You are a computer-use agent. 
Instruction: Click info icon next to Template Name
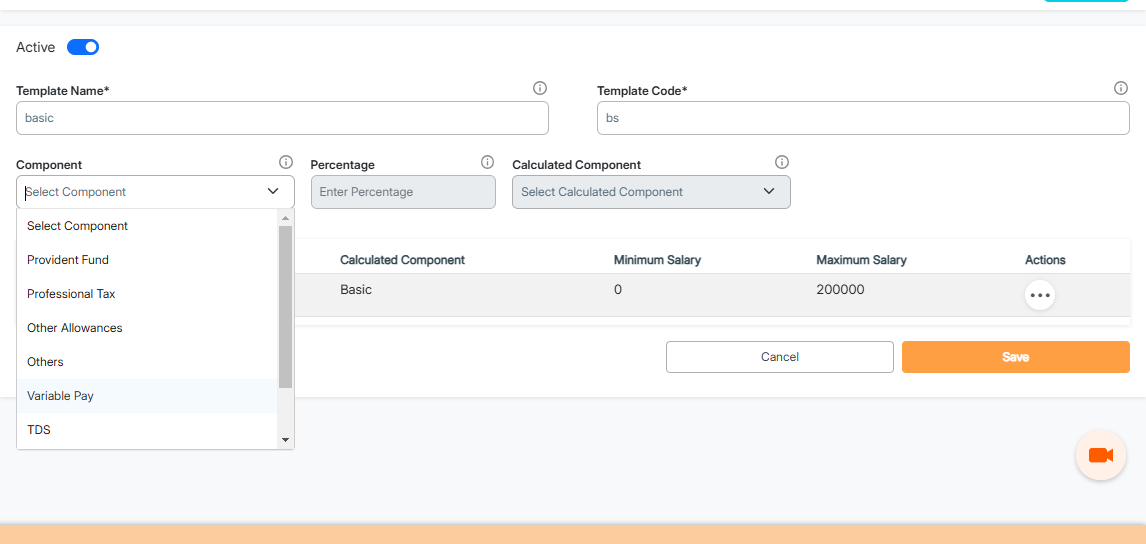[x=540, y=88]
